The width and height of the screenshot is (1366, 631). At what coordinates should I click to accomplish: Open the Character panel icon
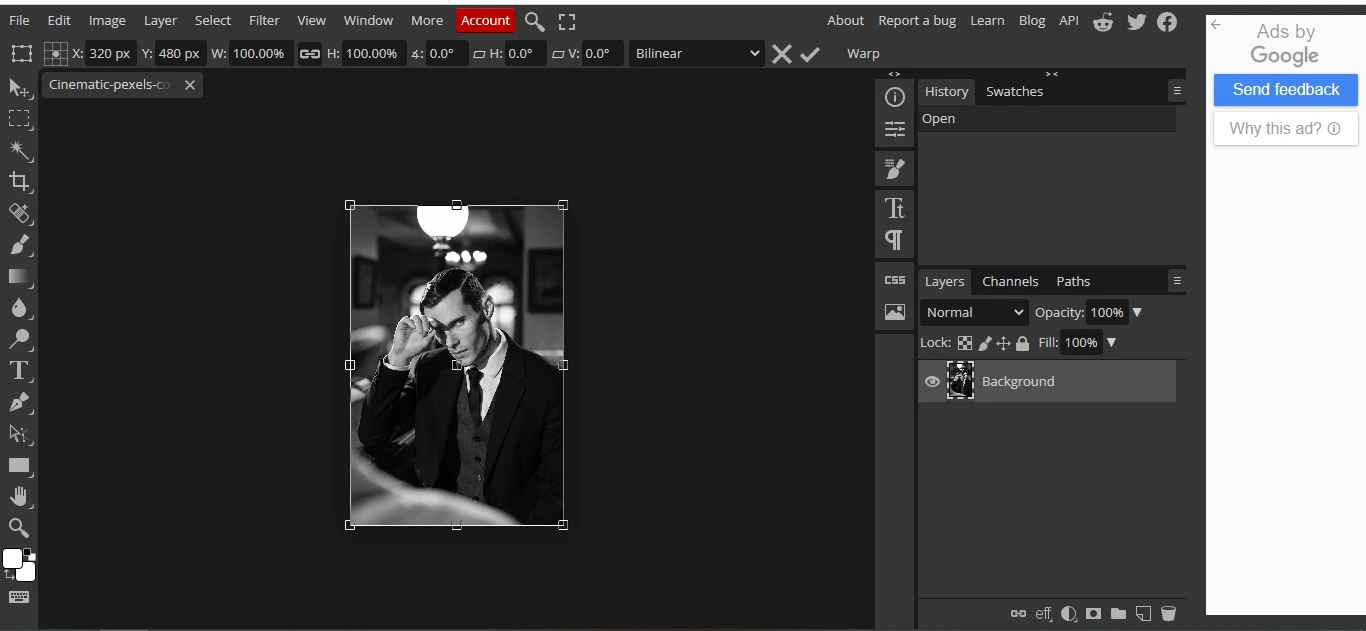pyautogui.click(x=895, y=208)
